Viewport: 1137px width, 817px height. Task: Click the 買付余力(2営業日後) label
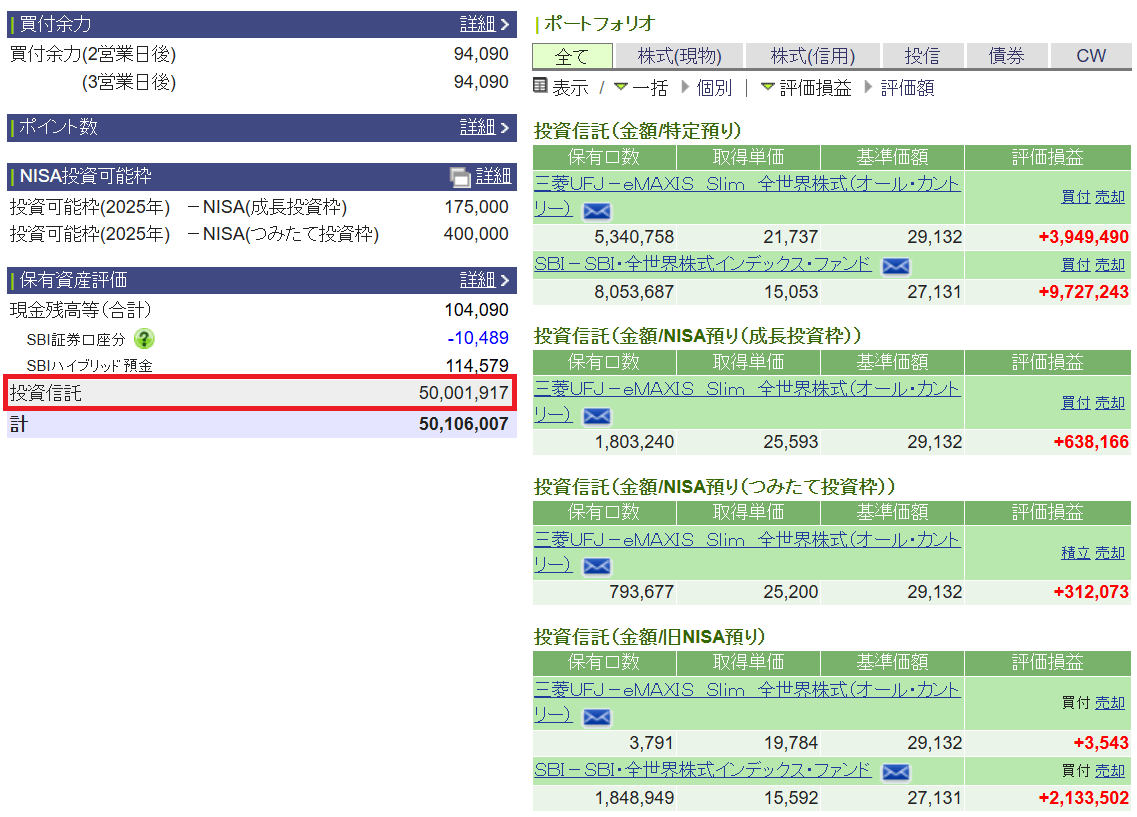pos(93,54)
